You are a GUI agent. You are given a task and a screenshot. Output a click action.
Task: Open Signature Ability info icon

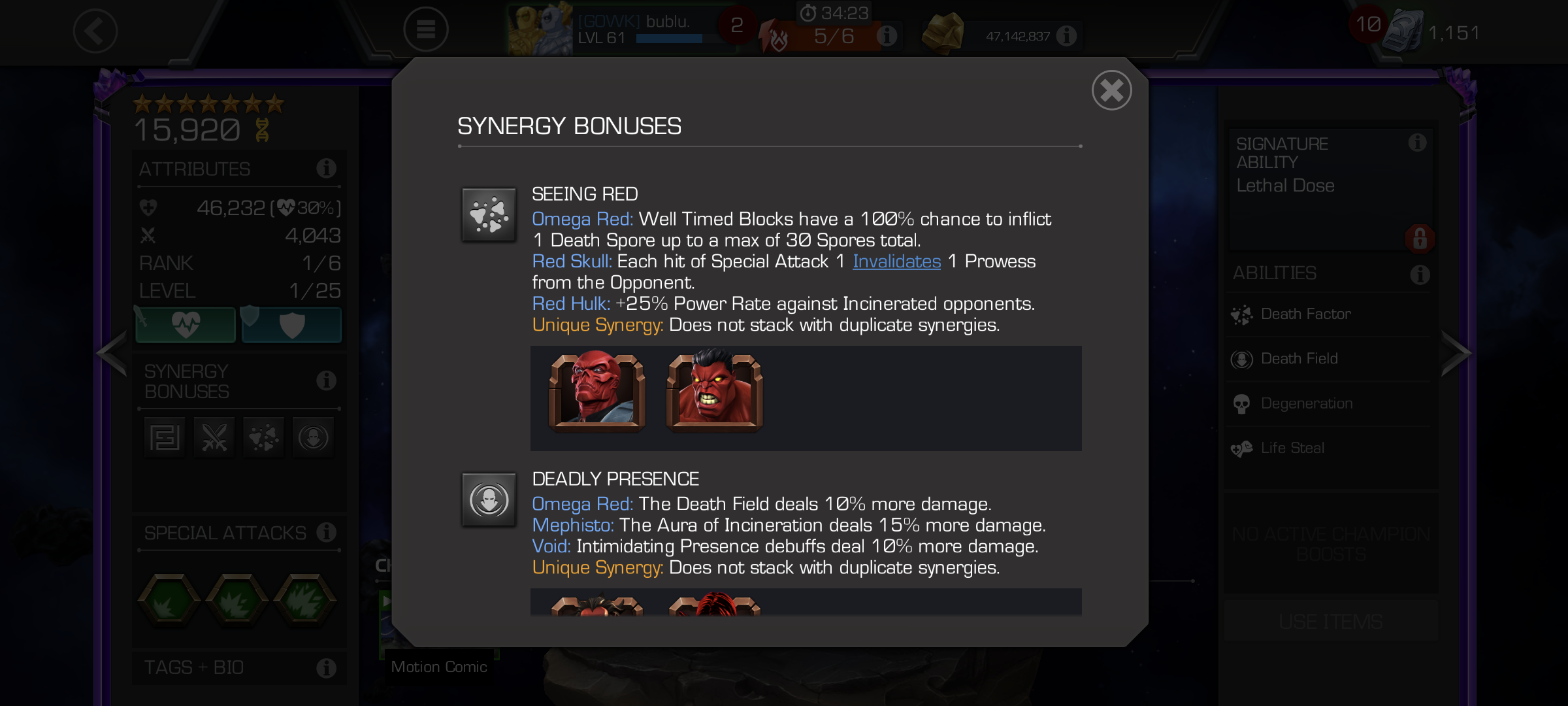click(x=1417, y=143)
